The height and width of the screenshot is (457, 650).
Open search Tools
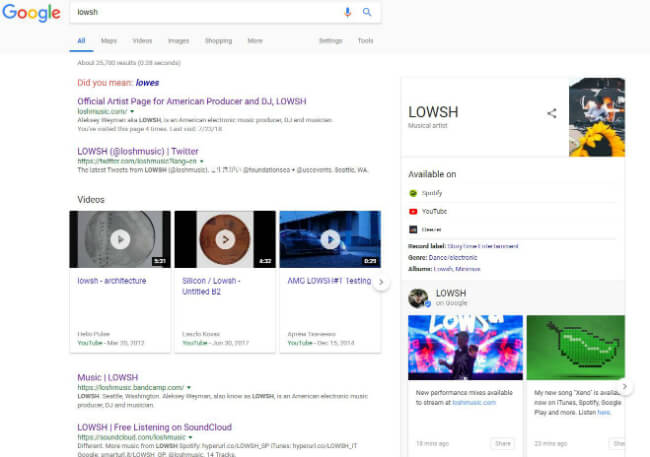pos(365,41)
